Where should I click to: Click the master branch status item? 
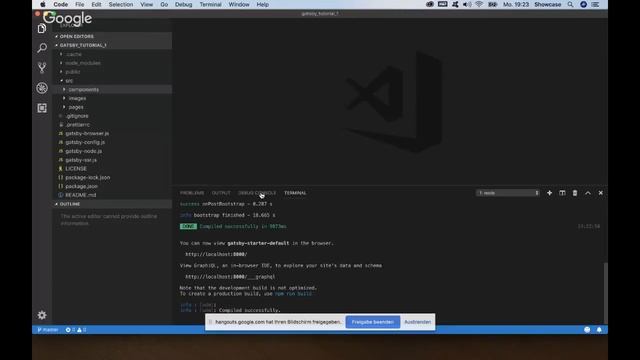tap(48, 330)
